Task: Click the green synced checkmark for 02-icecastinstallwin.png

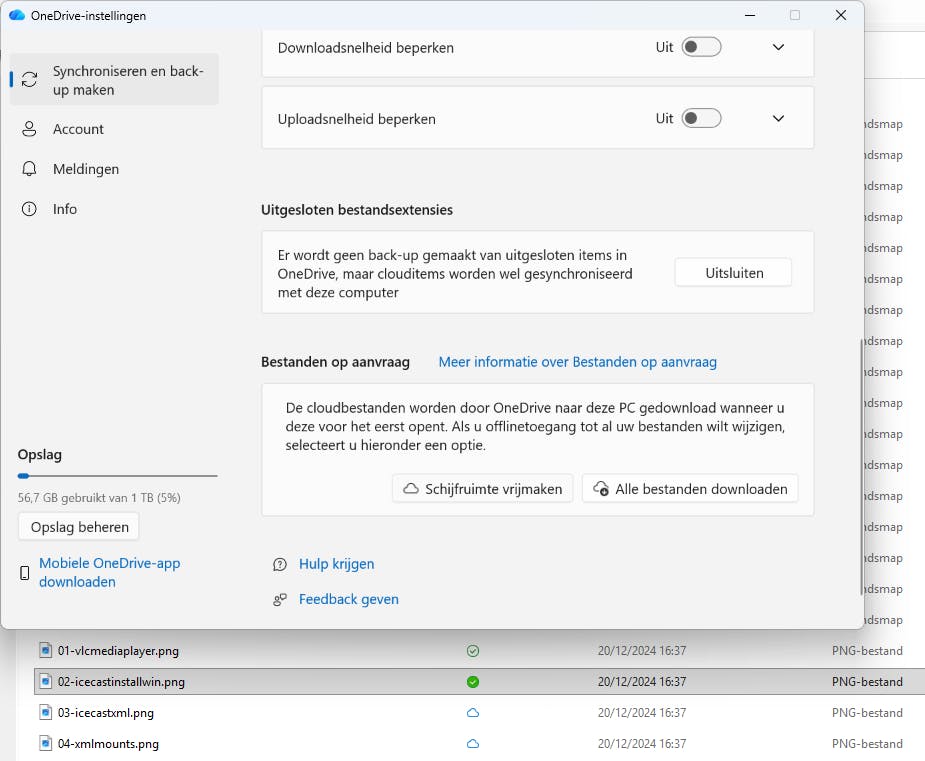Action: pos(473,682)
